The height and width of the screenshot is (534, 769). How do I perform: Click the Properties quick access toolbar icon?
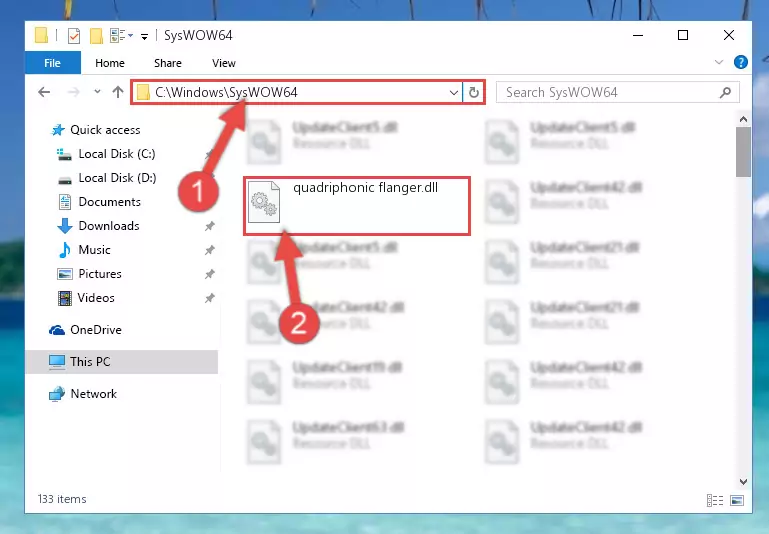[74, 35]
